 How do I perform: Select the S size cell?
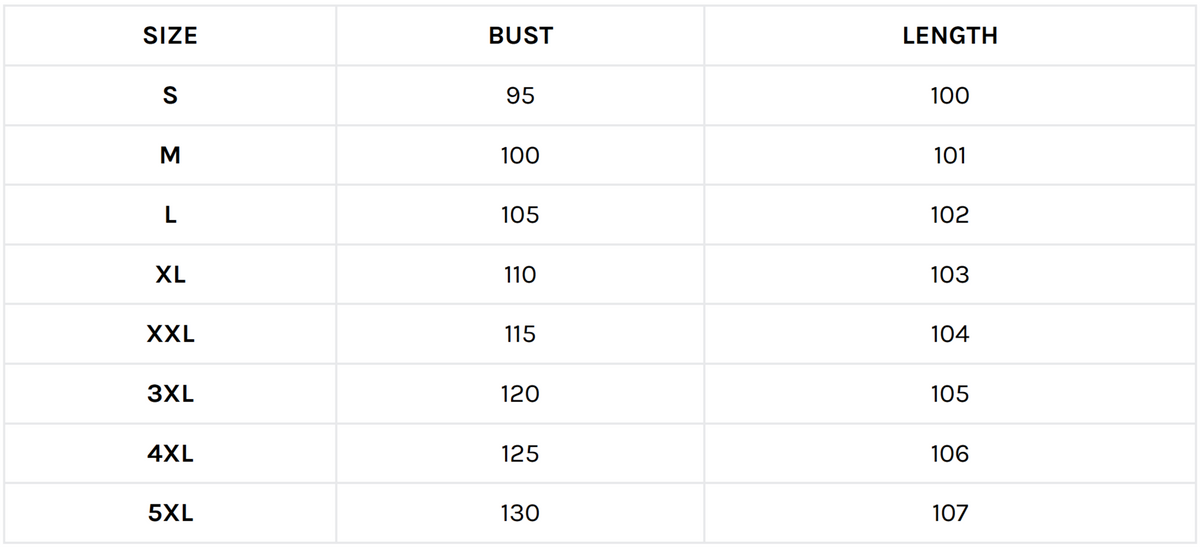coord(170,96)
